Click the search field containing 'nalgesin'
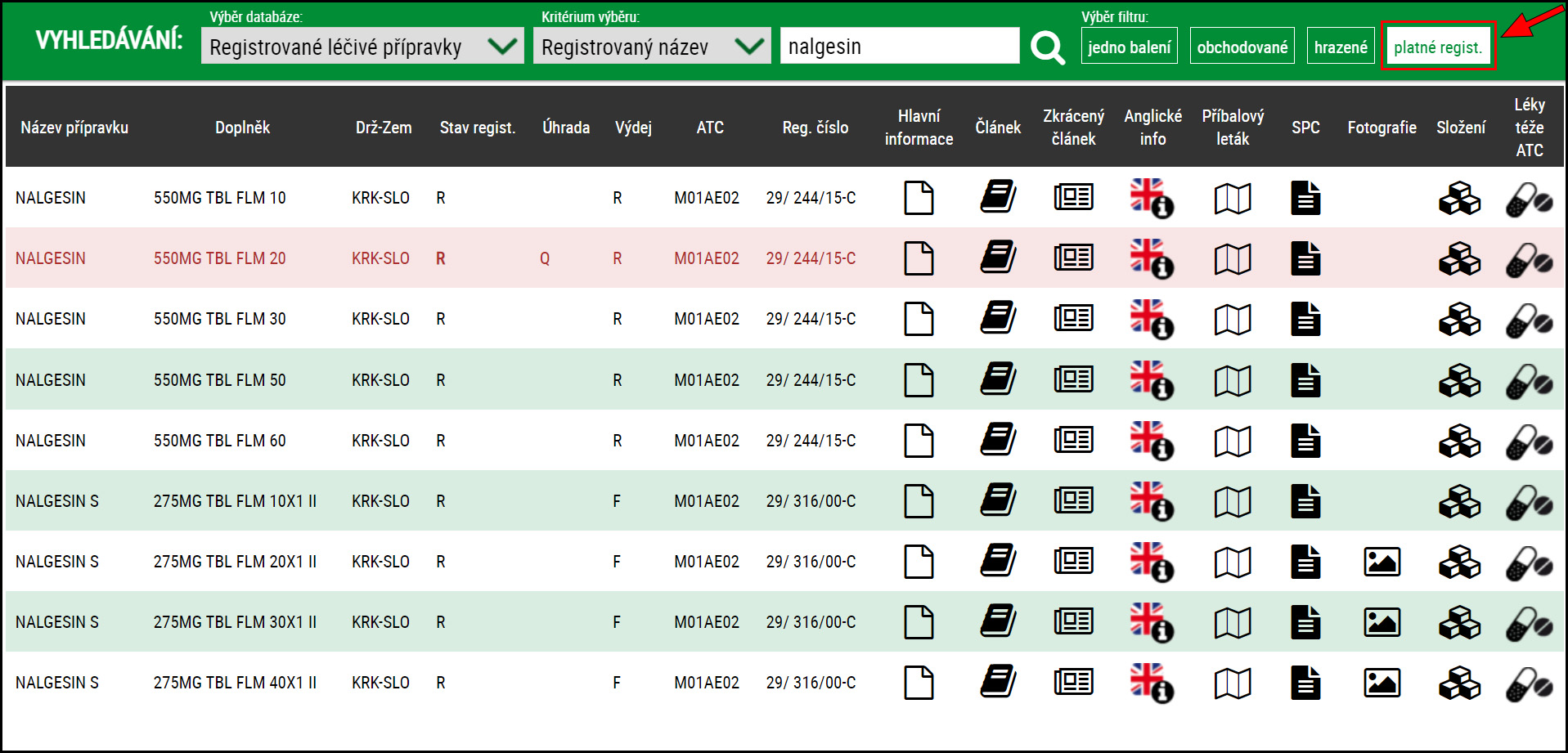This screenshot has width=1568, height=753. click(x=900, y=46)
